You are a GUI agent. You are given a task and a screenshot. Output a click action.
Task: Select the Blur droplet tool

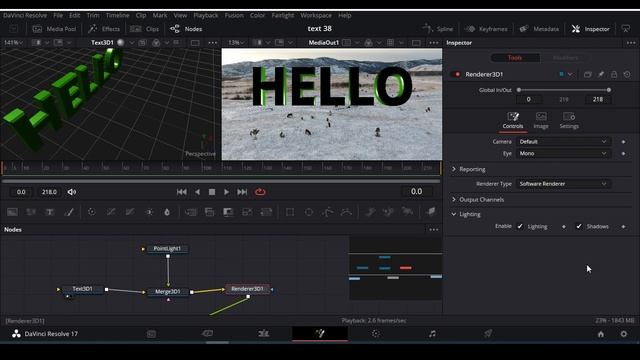click(167, 212)
